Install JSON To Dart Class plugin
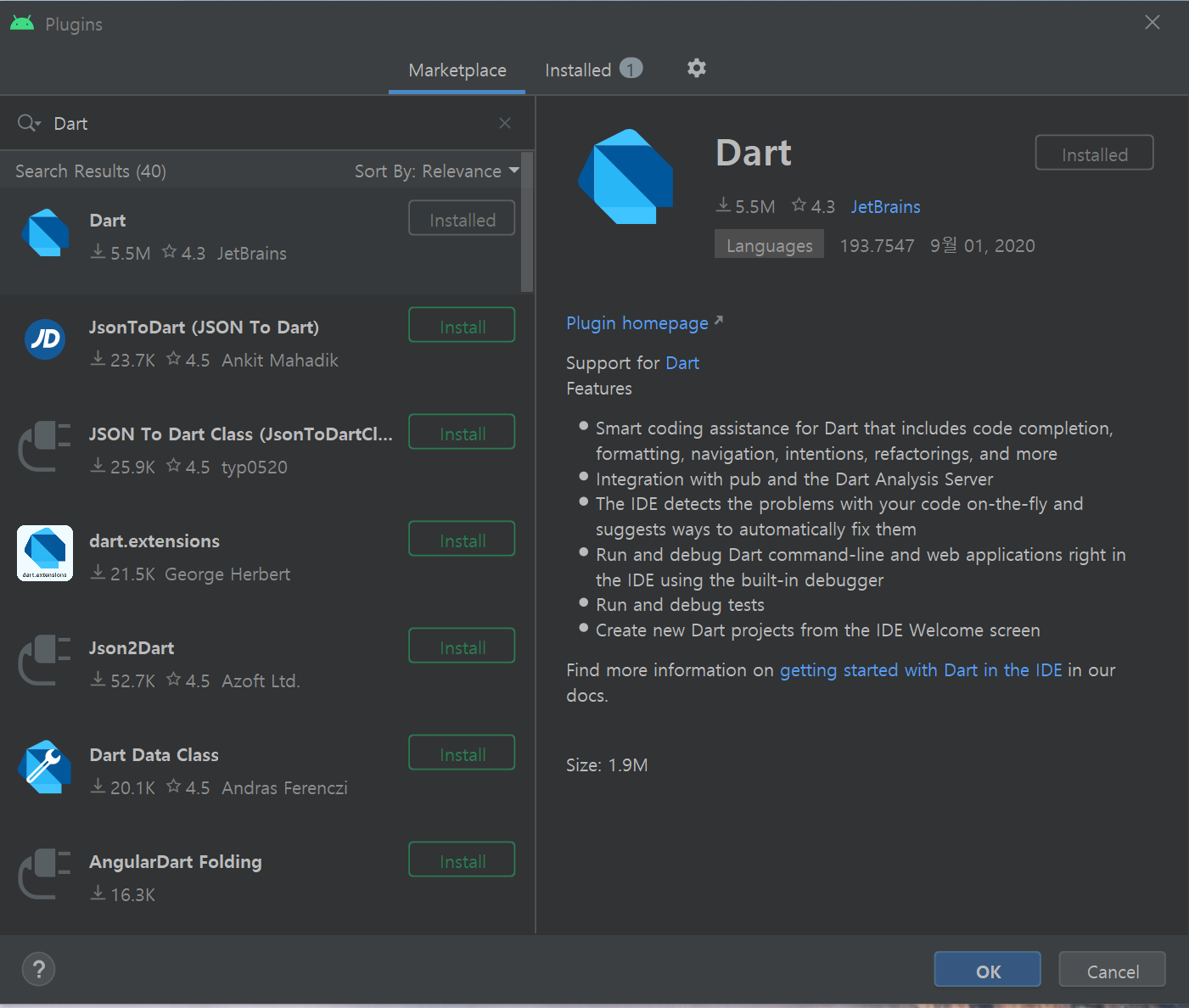This screenshot has width=1189, height=1008. pyautogui.click(x=462, y=432)
